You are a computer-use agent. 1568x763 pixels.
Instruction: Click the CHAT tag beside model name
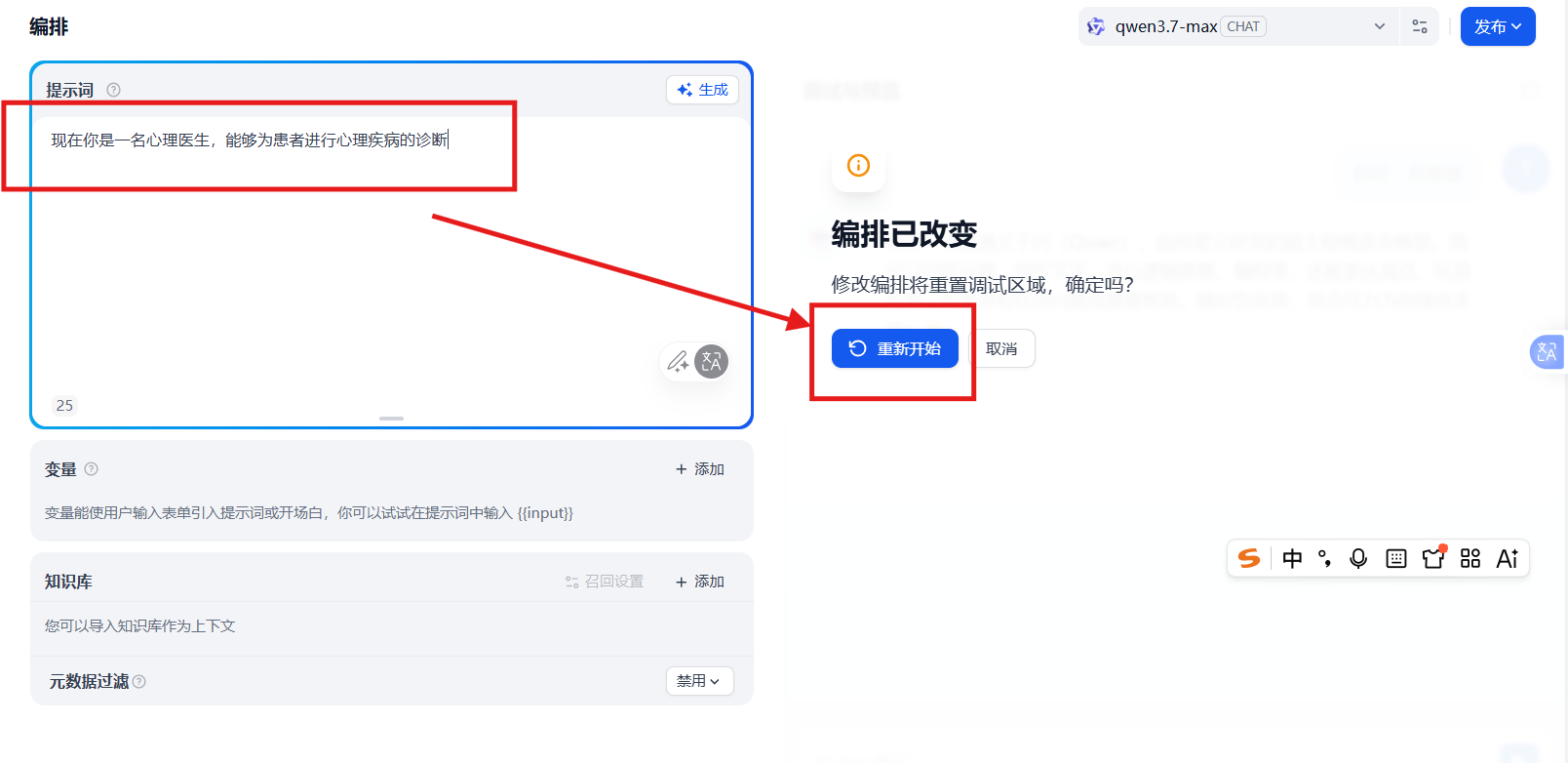coord(1243,26)
